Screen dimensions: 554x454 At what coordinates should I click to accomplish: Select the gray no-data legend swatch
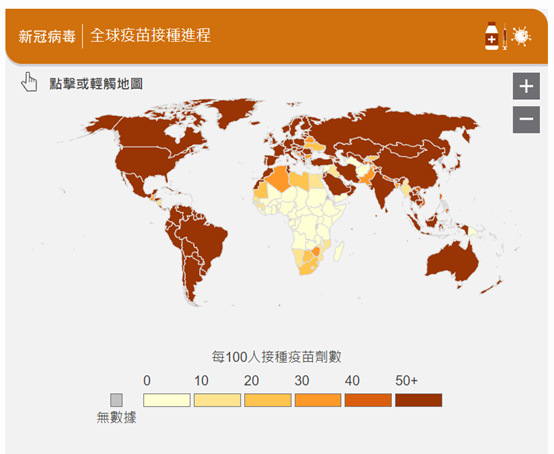tap(116, 400)
